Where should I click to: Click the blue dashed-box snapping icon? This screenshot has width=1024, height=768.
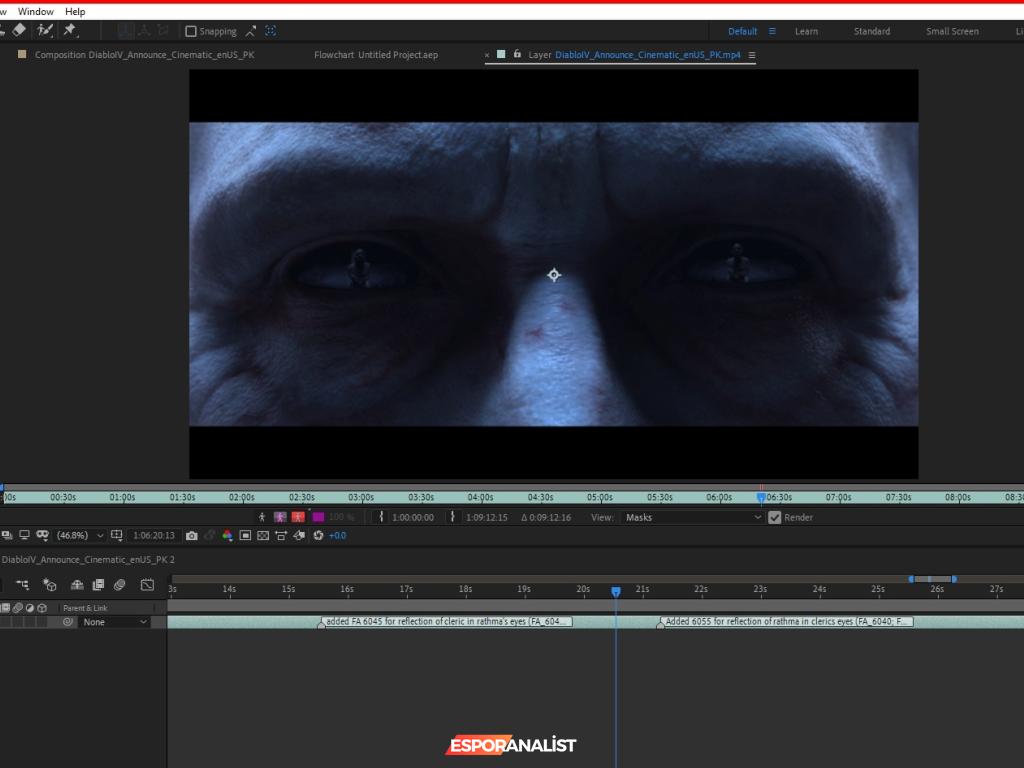(270, 31)
